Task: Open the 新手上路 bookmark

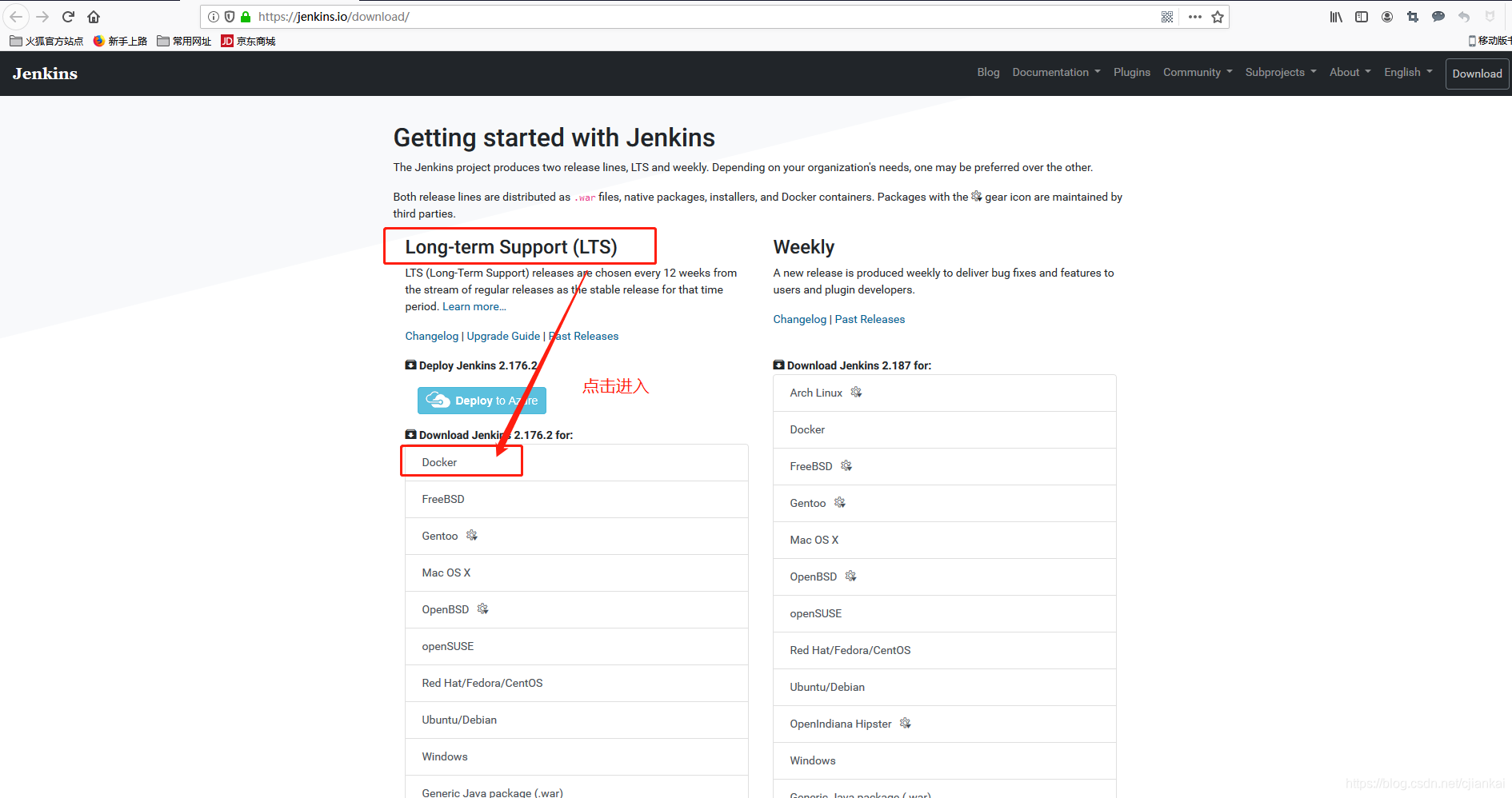Action: 120,41
